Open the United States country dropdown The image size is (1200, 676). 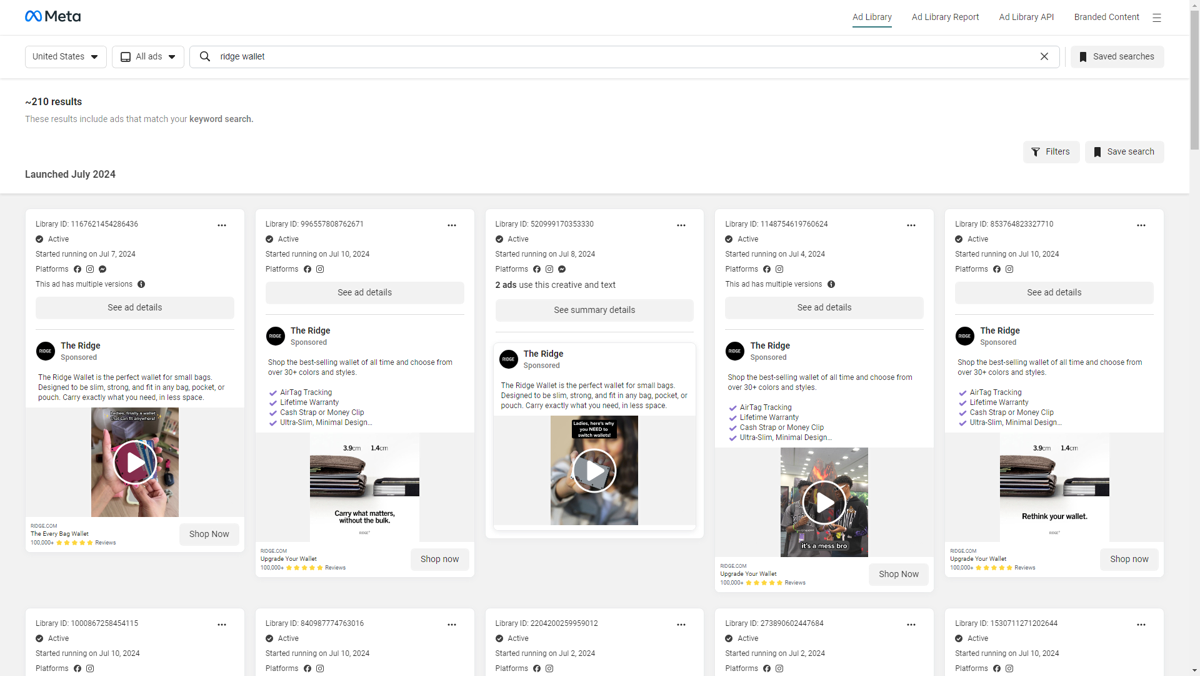[65, 56]
